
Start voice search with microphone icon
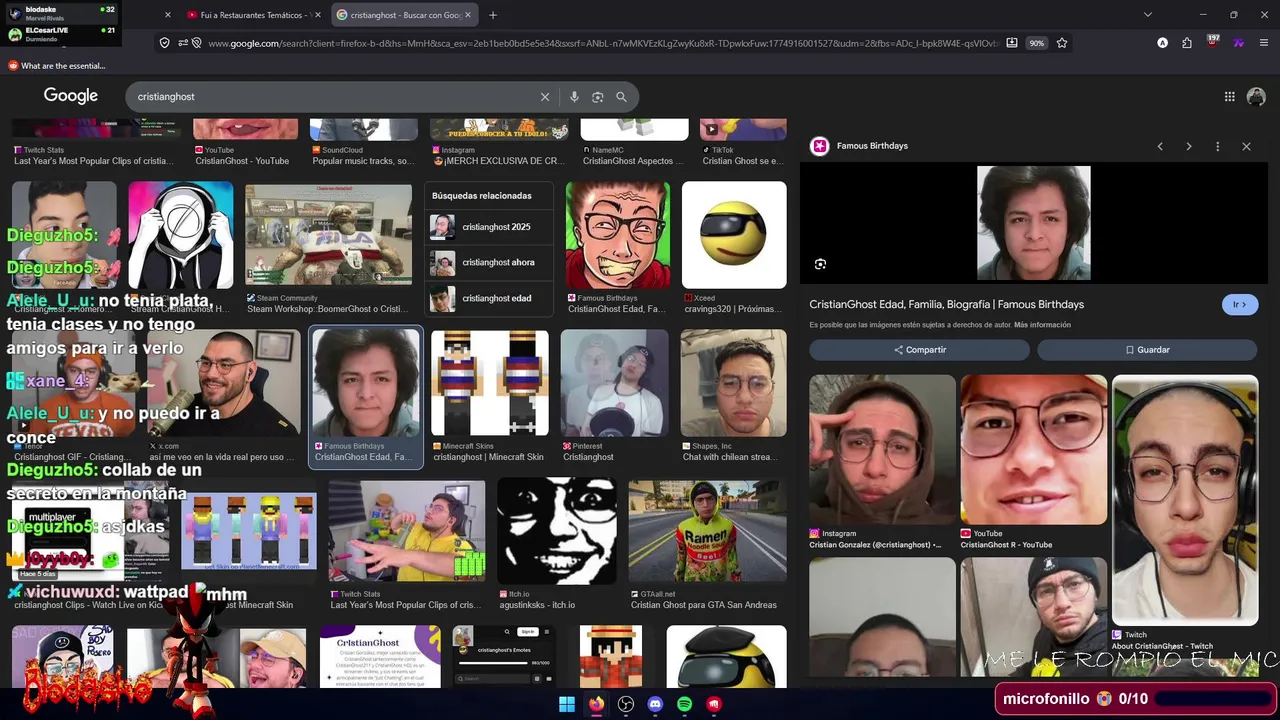tap(574, 97)
